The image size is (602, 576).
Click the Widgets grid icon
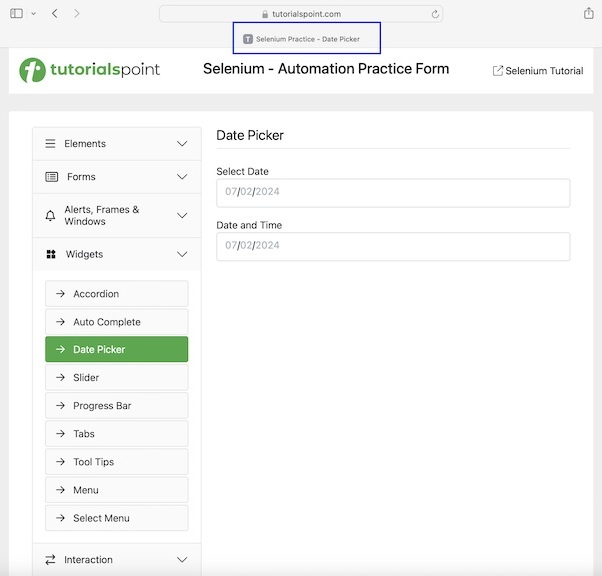[51, 254]
